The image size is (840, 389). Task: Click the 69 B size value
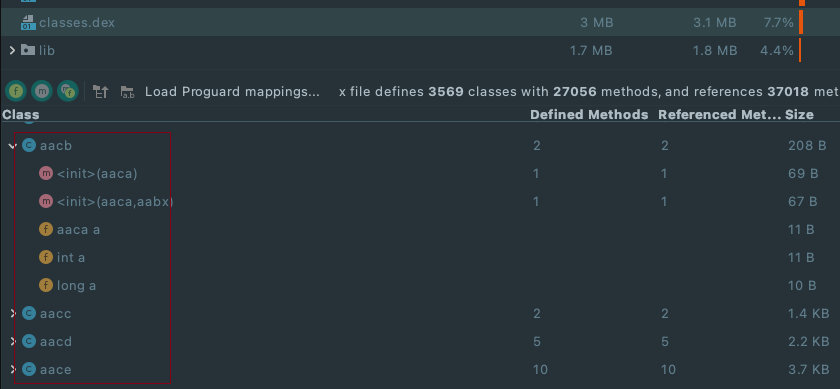[802, 174]
